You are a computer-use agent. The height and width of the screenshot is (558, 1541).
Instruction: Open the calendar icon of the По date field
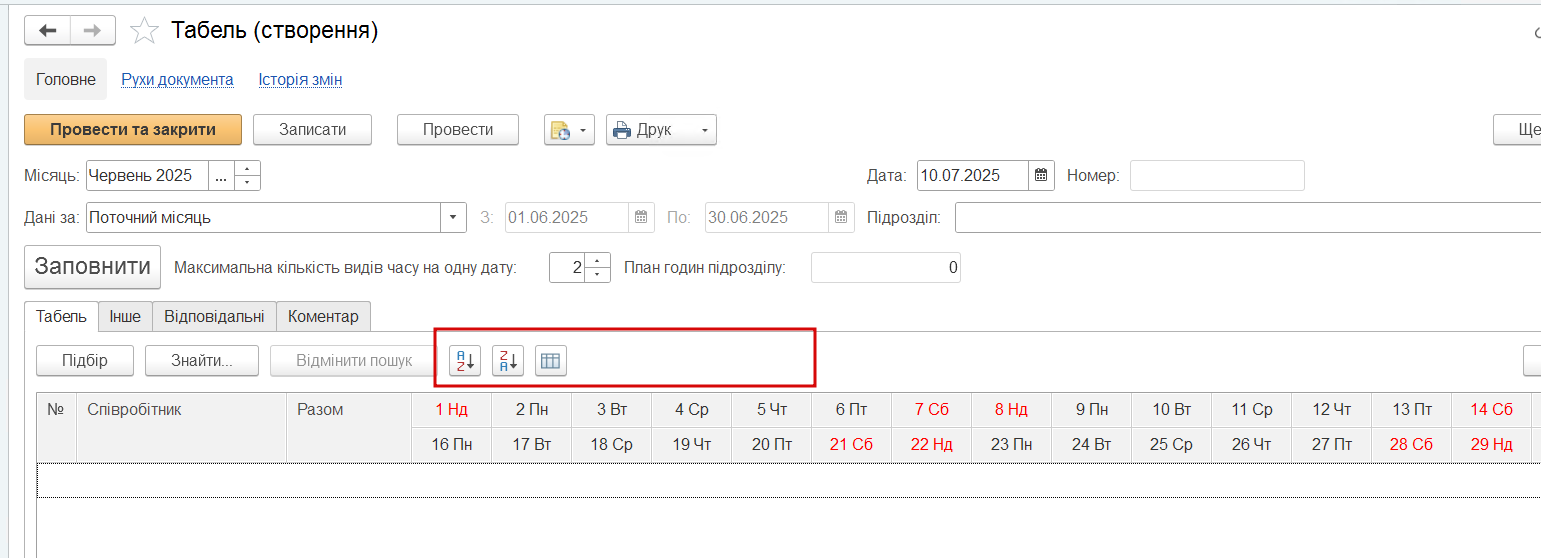842,217
